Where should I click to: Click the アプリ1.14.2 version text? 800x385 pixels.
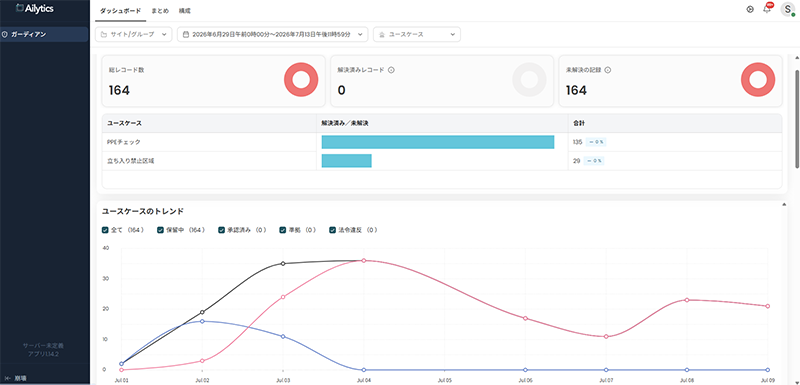43,354
